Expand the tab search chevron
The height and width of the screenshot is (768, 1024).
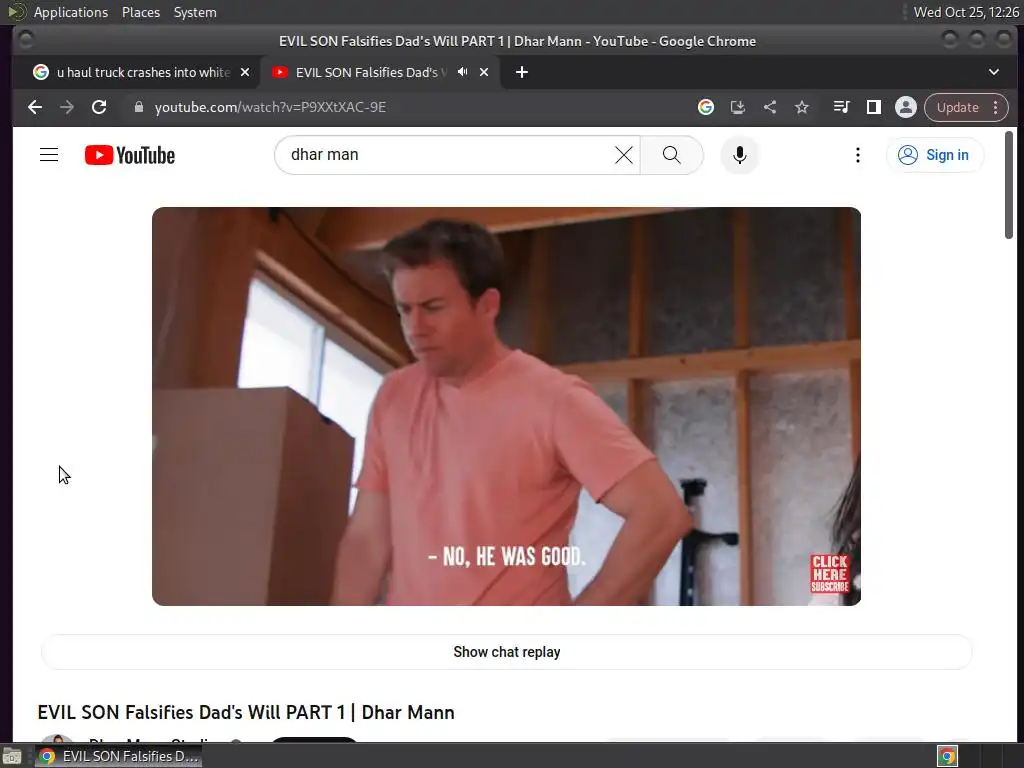coord(993,72)
